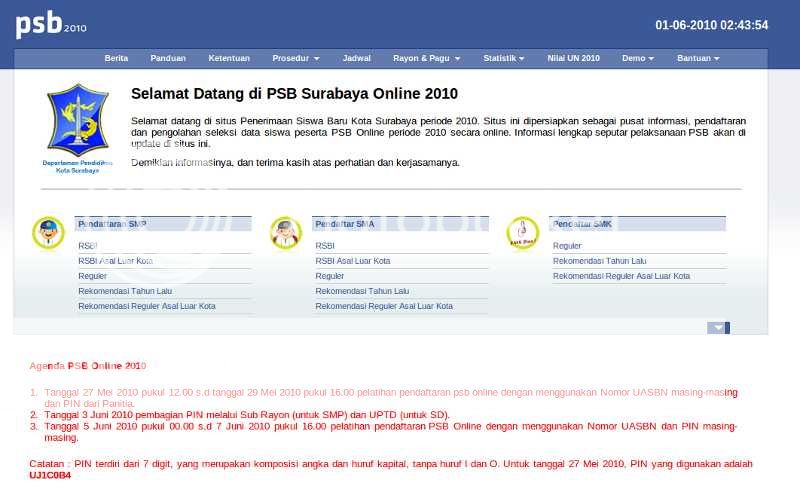The width and height of the screenshot is (800, 483).
Task: Open Rekomendasi Tahun Lalu under SMP
Action: pos(125,291)
